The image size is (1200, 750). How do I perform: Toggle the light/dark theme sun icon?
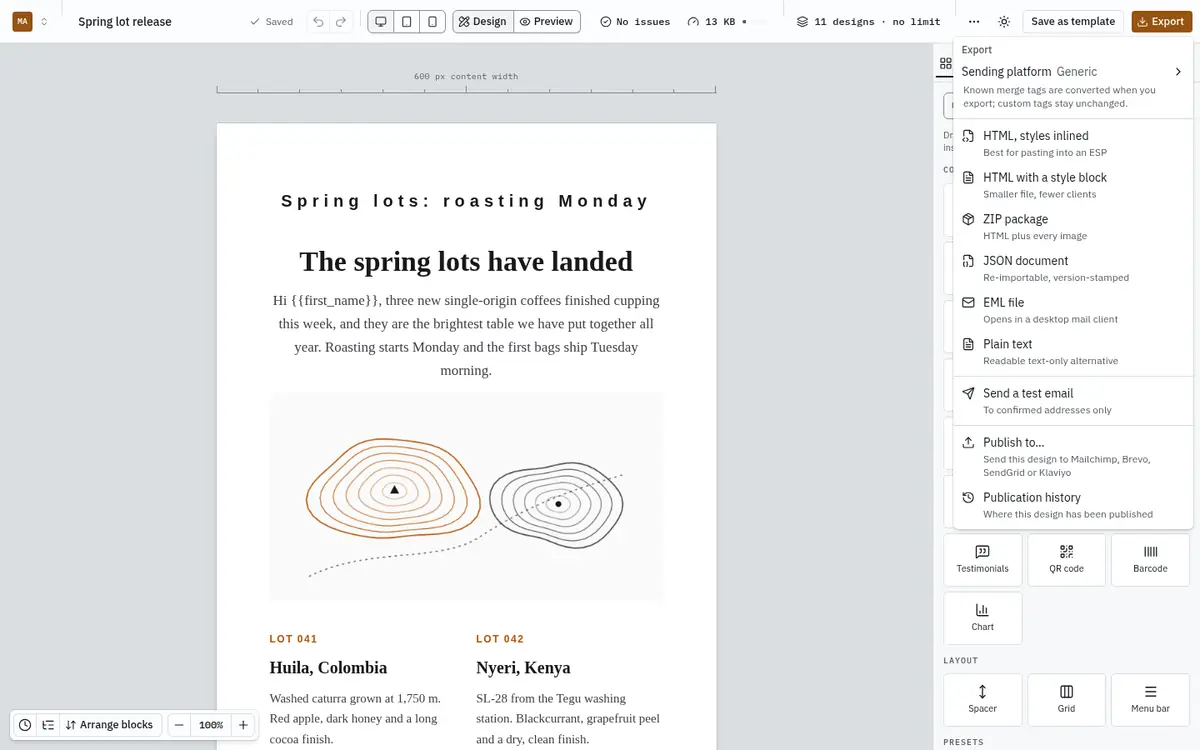click(1004, 21)
